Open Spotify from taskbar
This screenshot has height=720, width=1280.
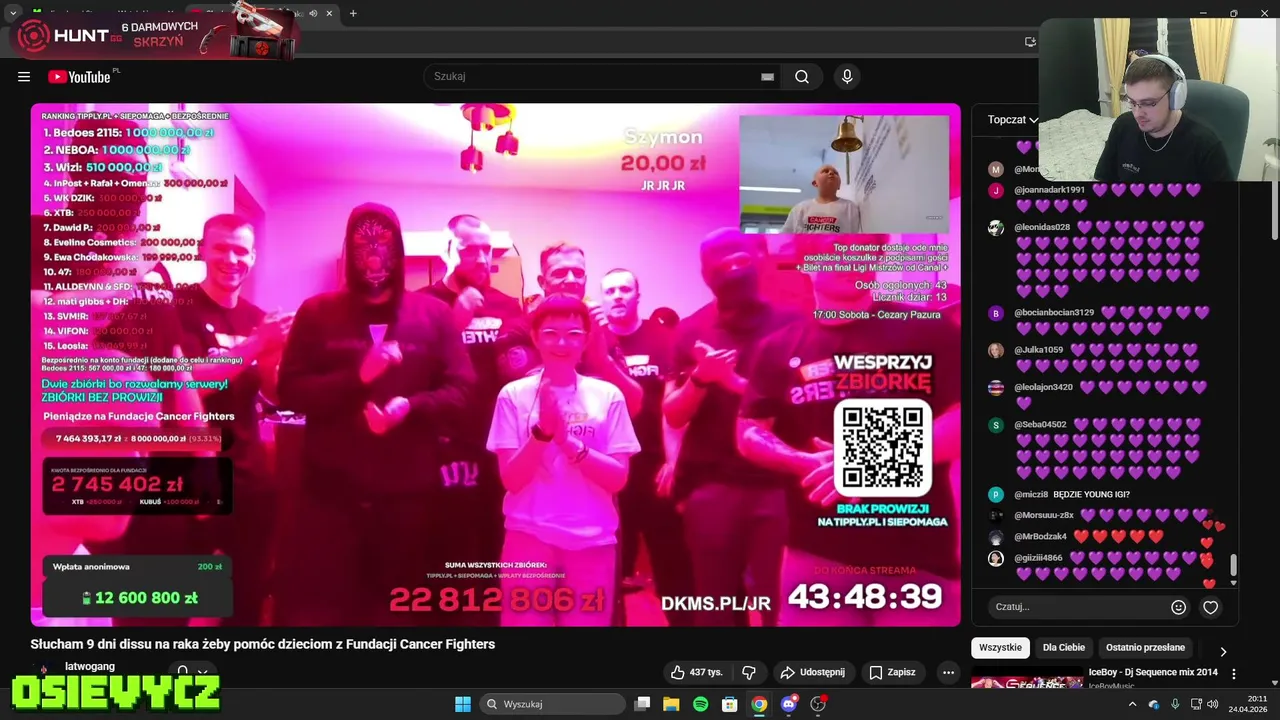[x=700, y=704]
